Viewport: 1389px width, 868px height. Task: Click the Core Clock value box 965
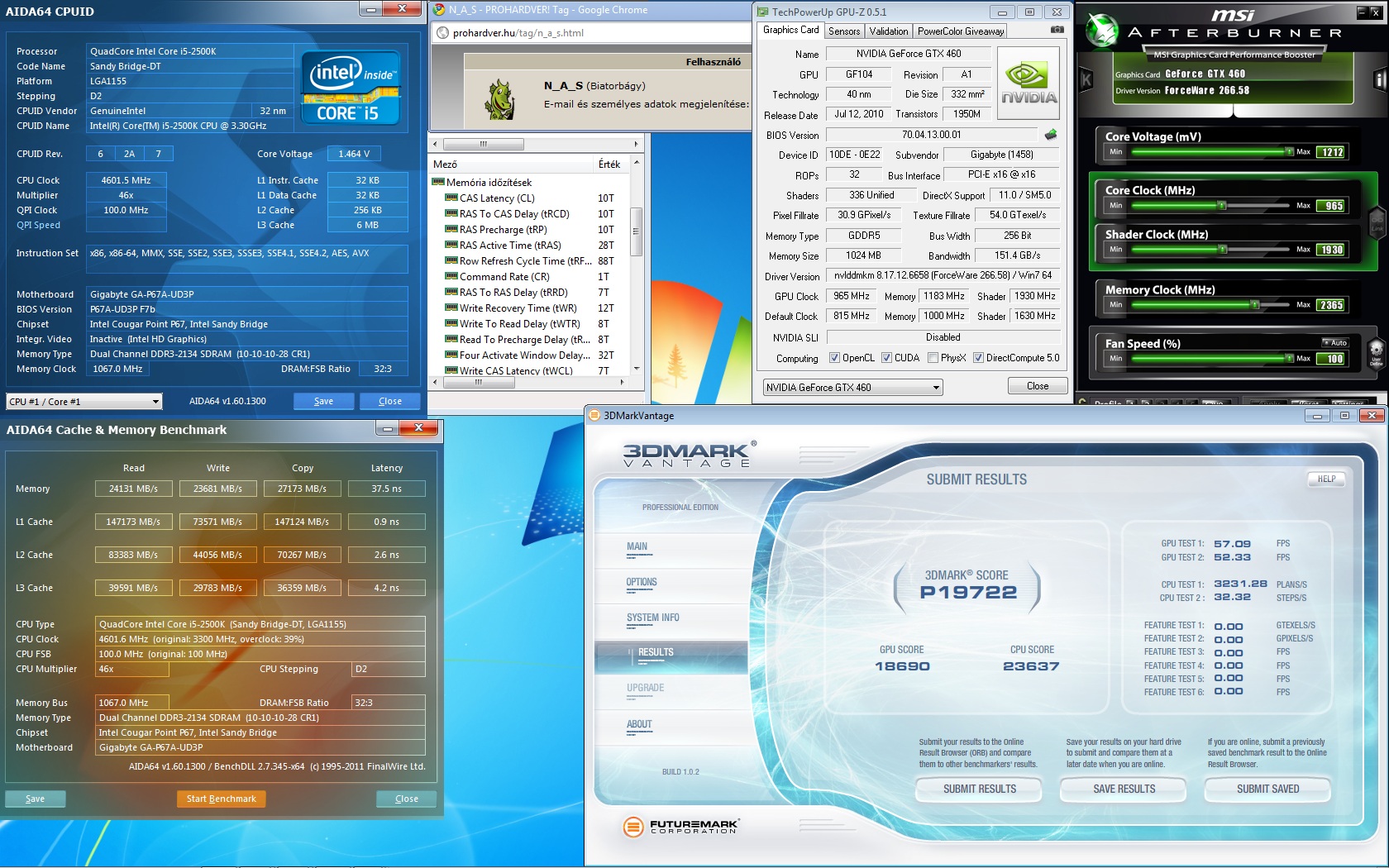[1331, 206]
